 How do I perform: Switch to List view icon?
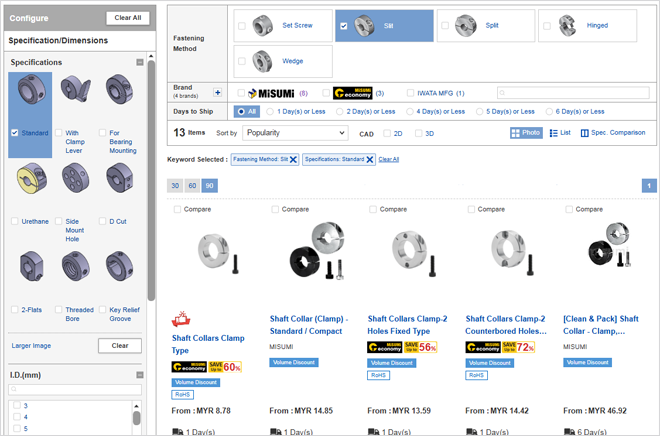tap(560, 132)
